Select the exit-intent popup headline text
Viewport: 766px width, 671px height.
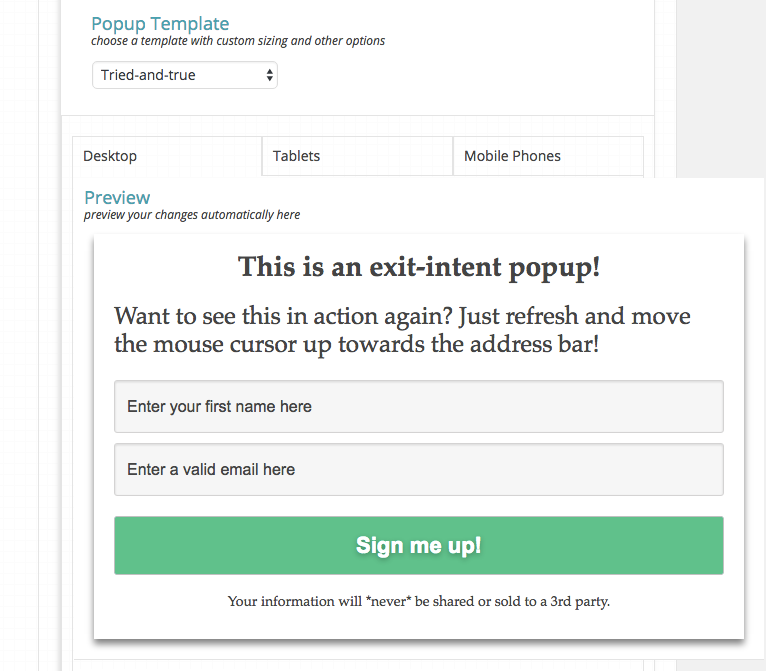pos(419,267)
